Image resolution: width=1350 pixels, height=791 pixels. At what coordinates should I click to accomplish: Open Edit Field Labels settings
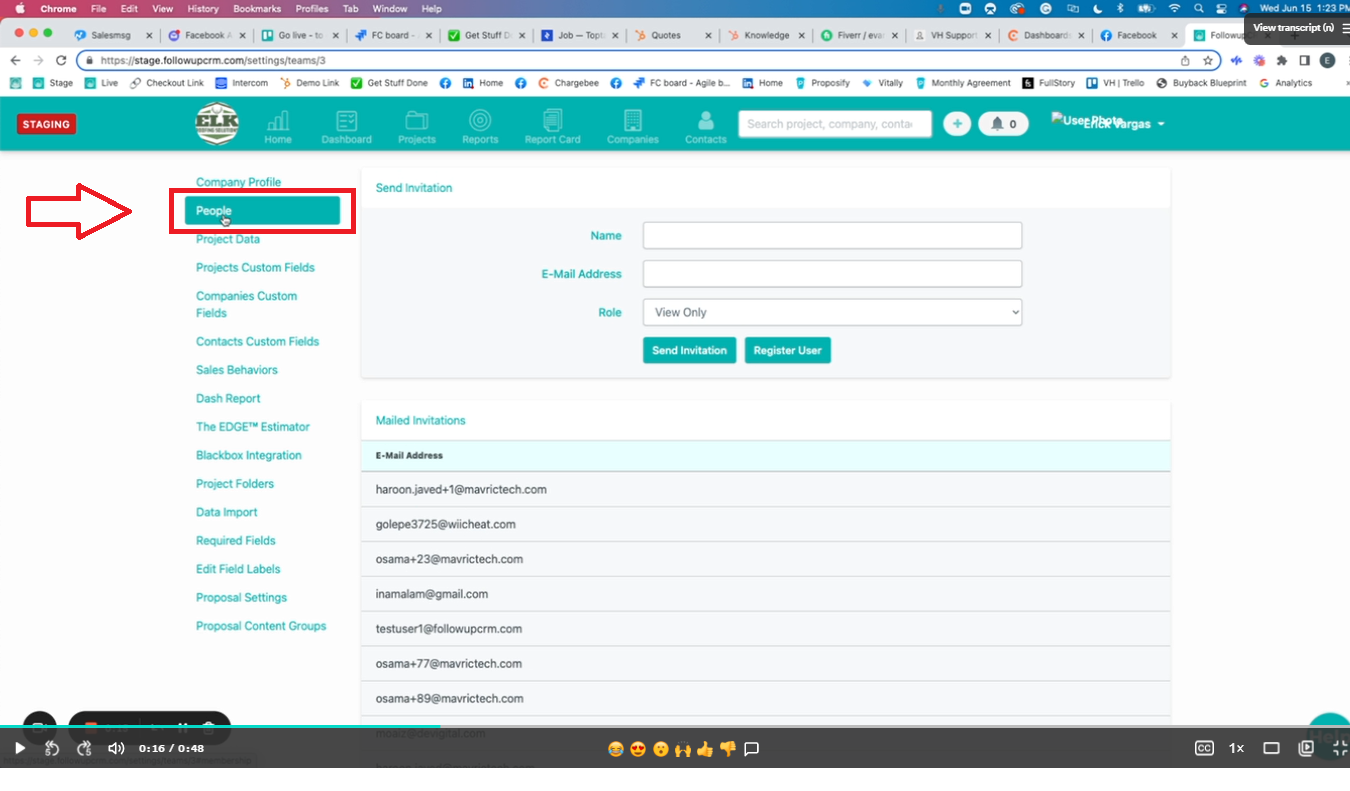point(238,569)
